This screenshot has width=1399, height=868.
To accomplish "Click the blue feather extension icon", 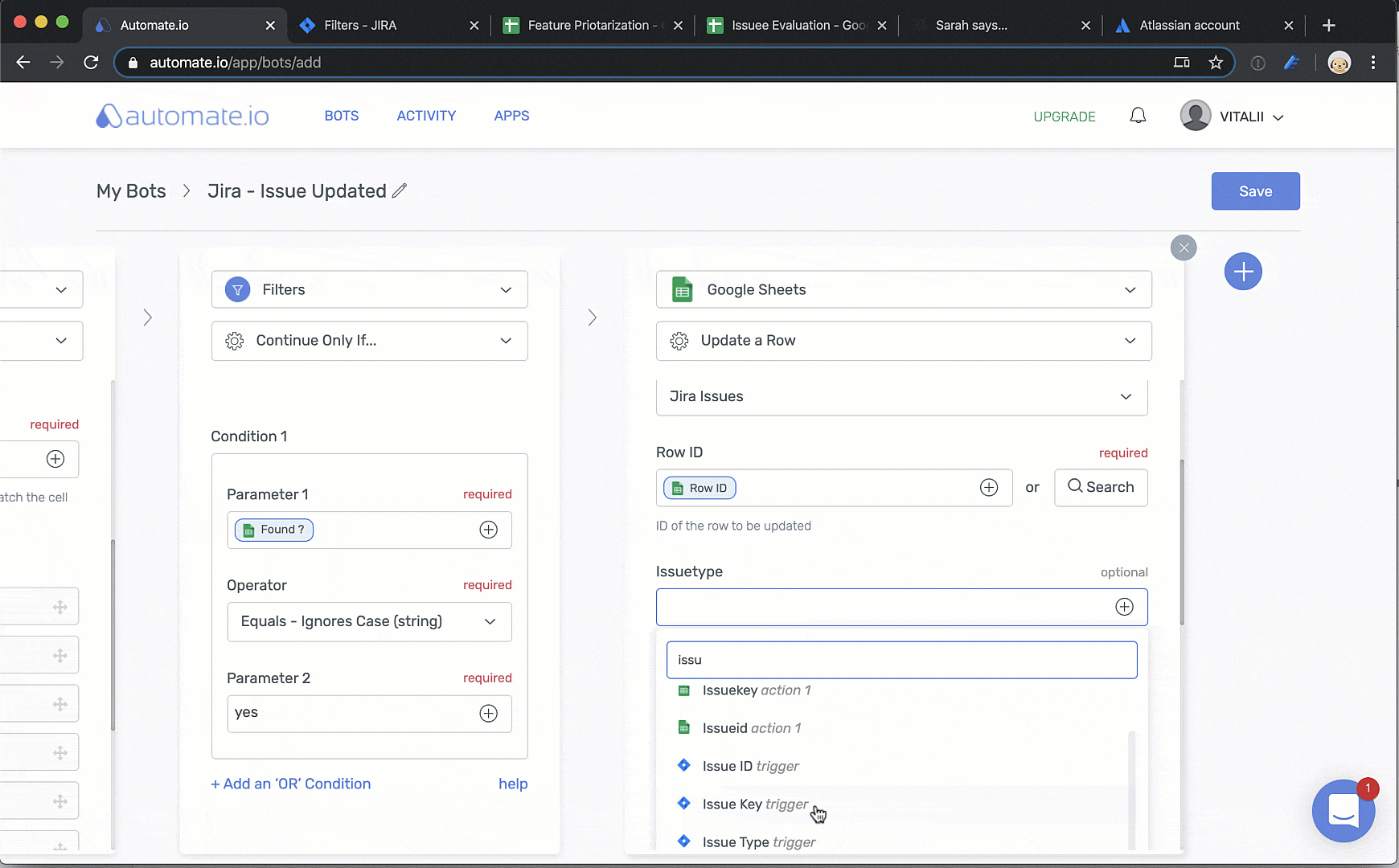I will point(1292,63).
